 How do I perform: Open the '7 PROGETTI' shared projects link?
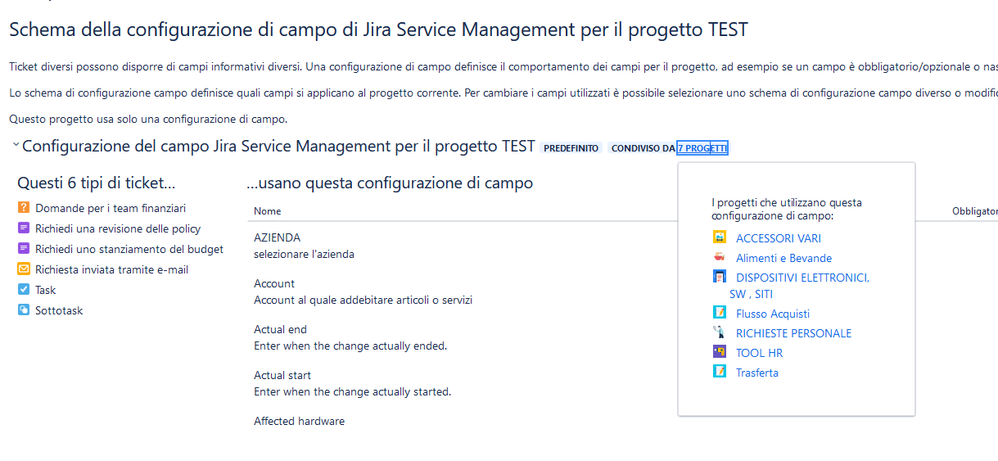(703, 148)
